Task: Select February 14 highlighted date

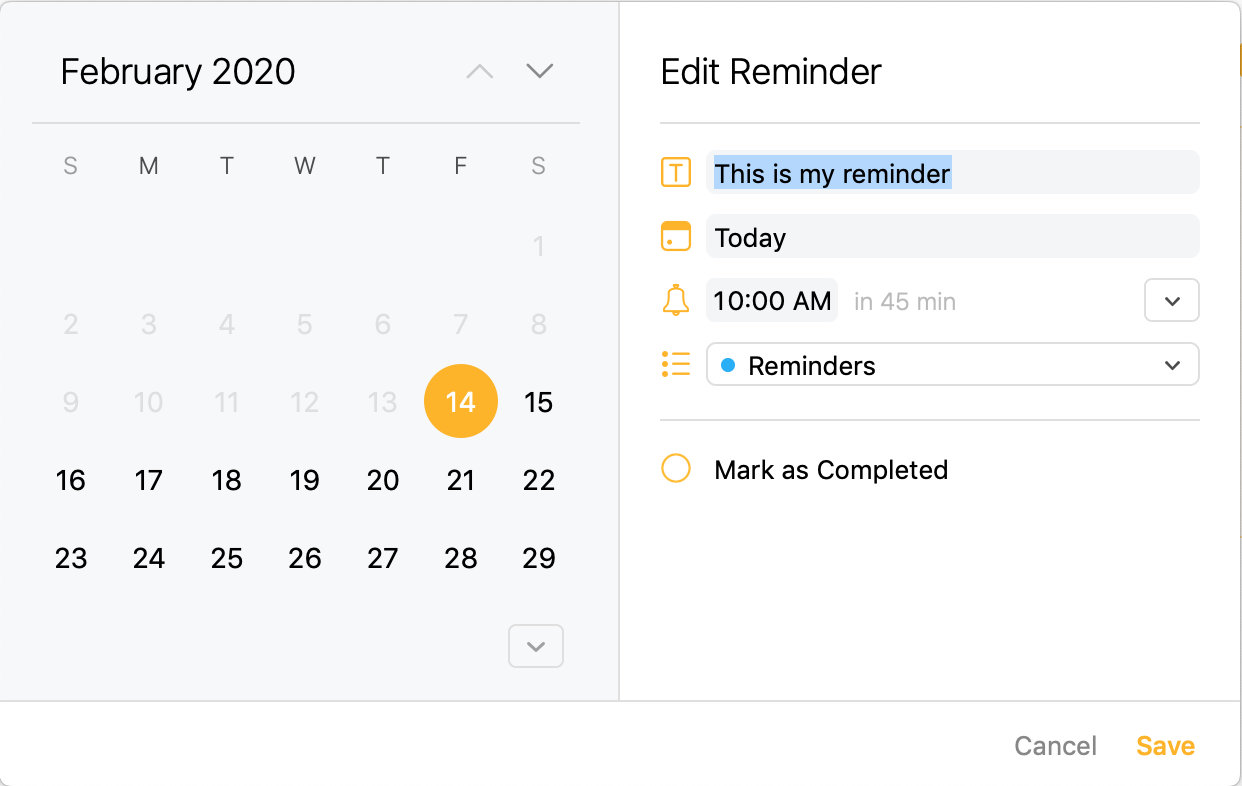Action: [461, 402]
